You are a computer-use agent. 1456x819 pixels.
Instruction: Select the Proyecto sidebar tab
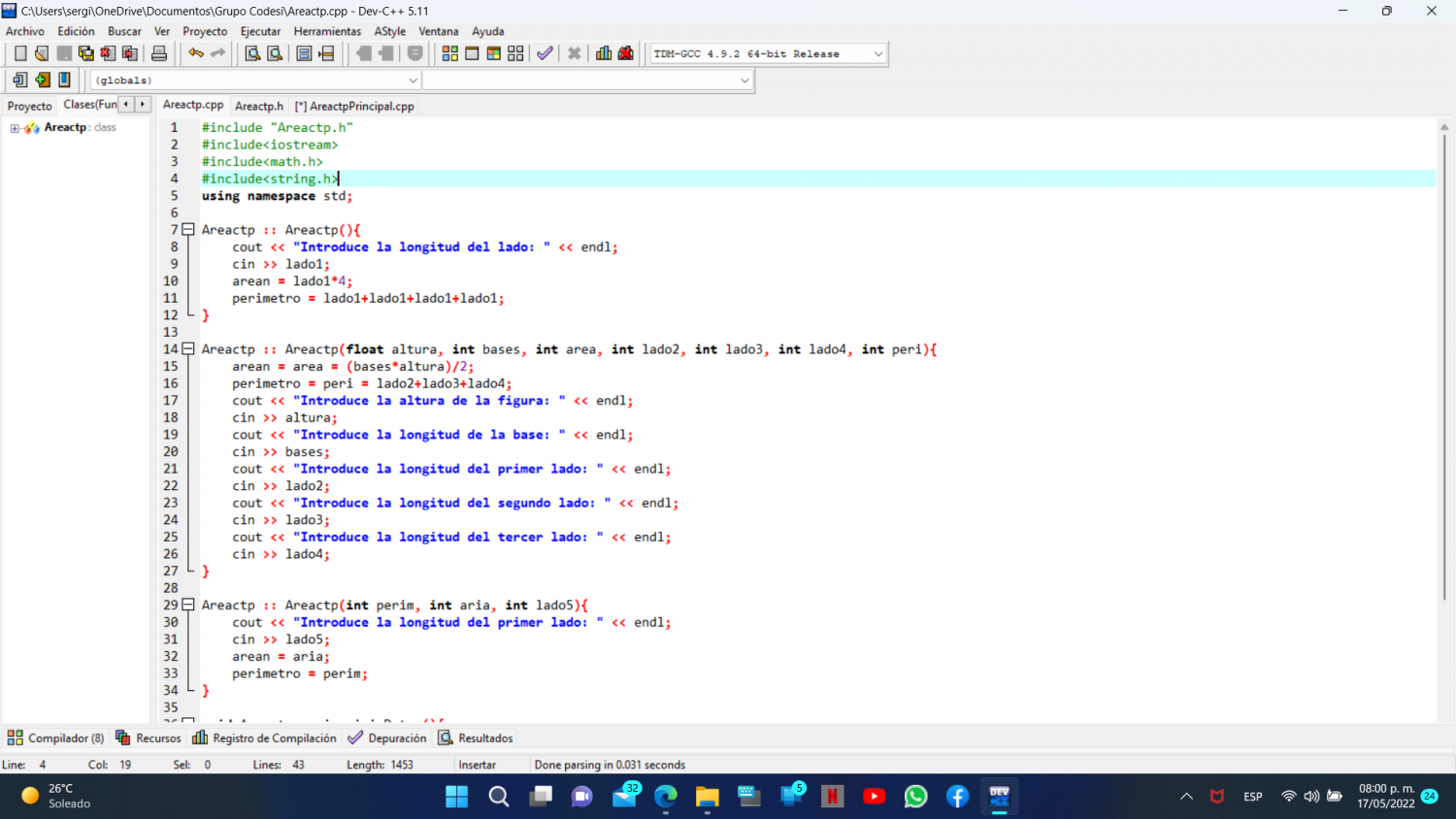click(x=29, y=106)
